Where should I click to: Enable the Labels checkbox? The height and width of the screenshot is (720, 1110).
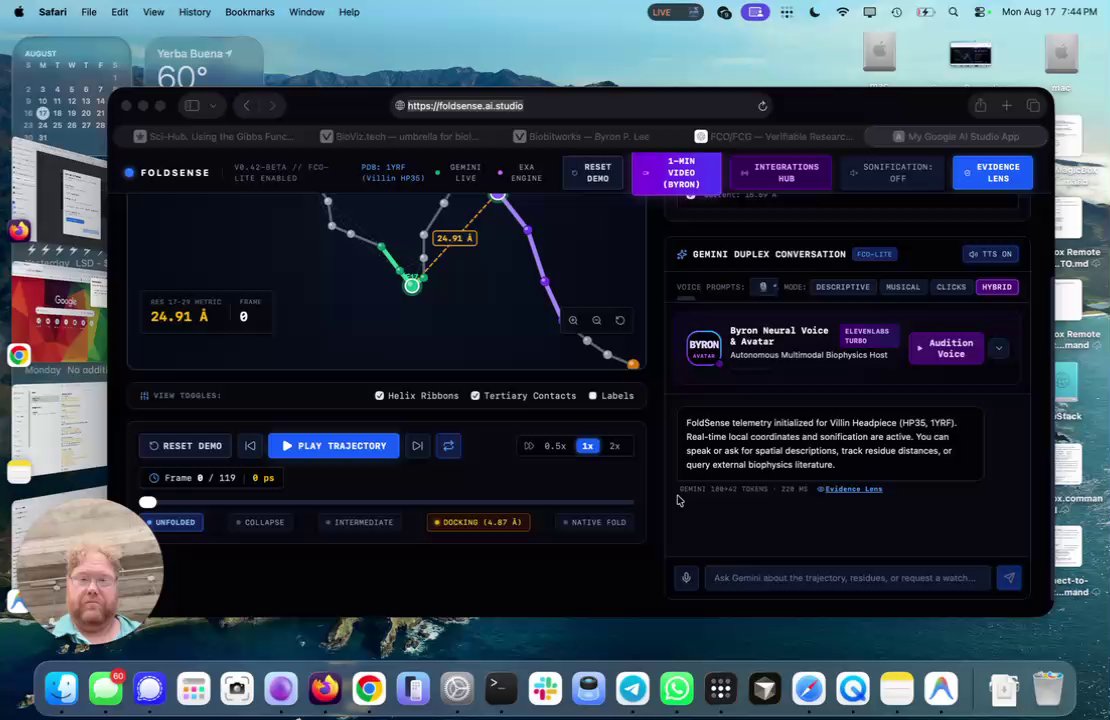point(593,396)
